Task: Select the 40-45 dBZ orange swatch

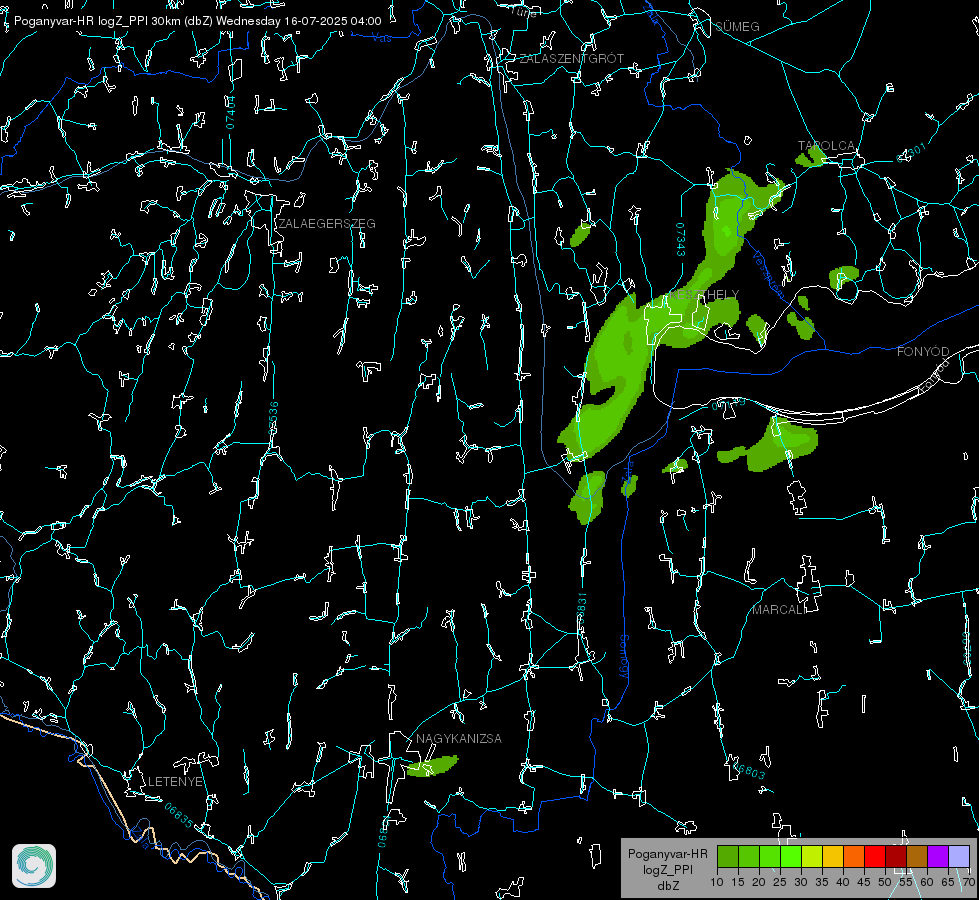Action: [x=854, y=856]
